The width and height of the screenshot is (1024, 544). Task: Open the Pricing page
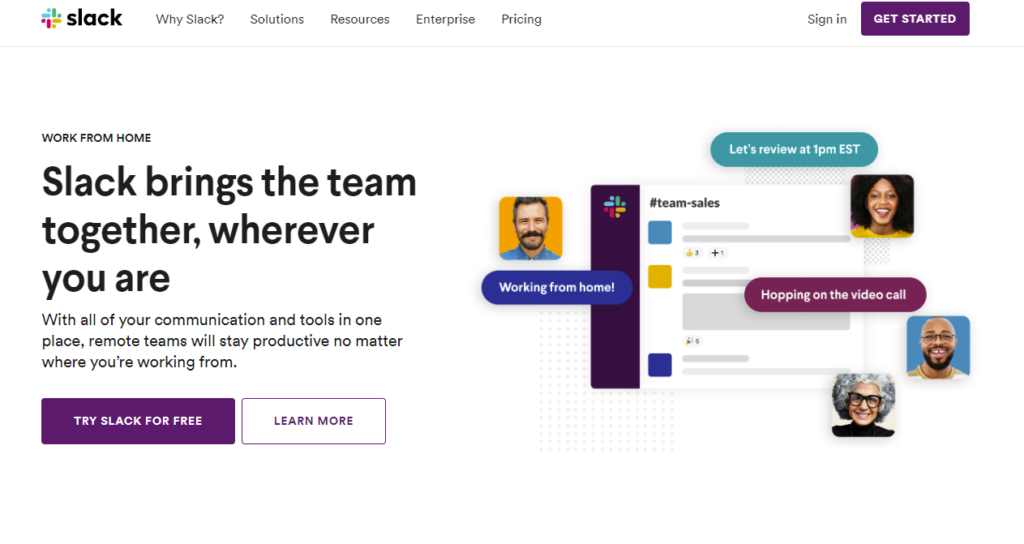point(521,20)
